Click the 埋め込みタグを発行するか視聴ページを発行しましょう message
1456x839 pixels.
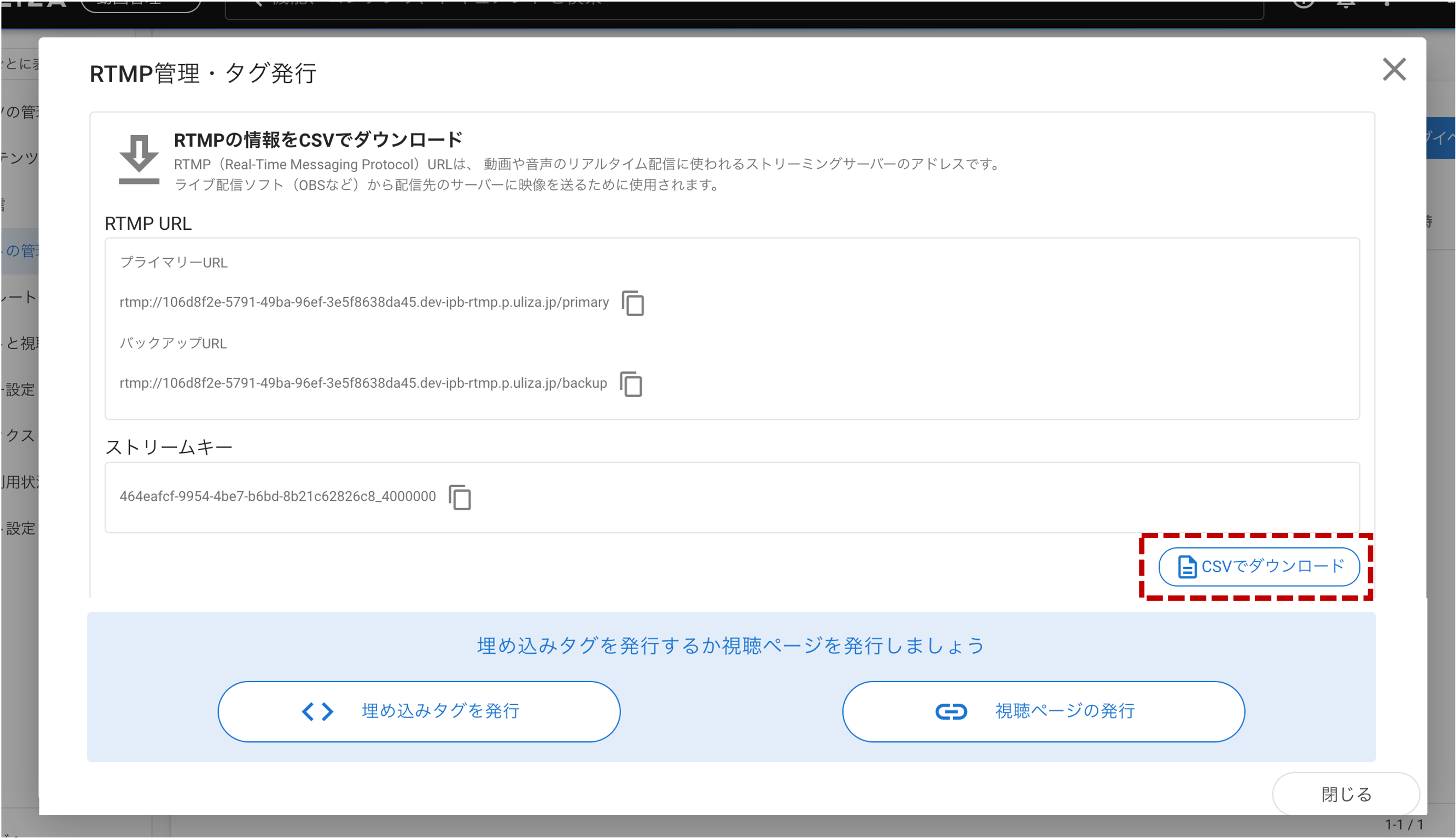[731, 645]
